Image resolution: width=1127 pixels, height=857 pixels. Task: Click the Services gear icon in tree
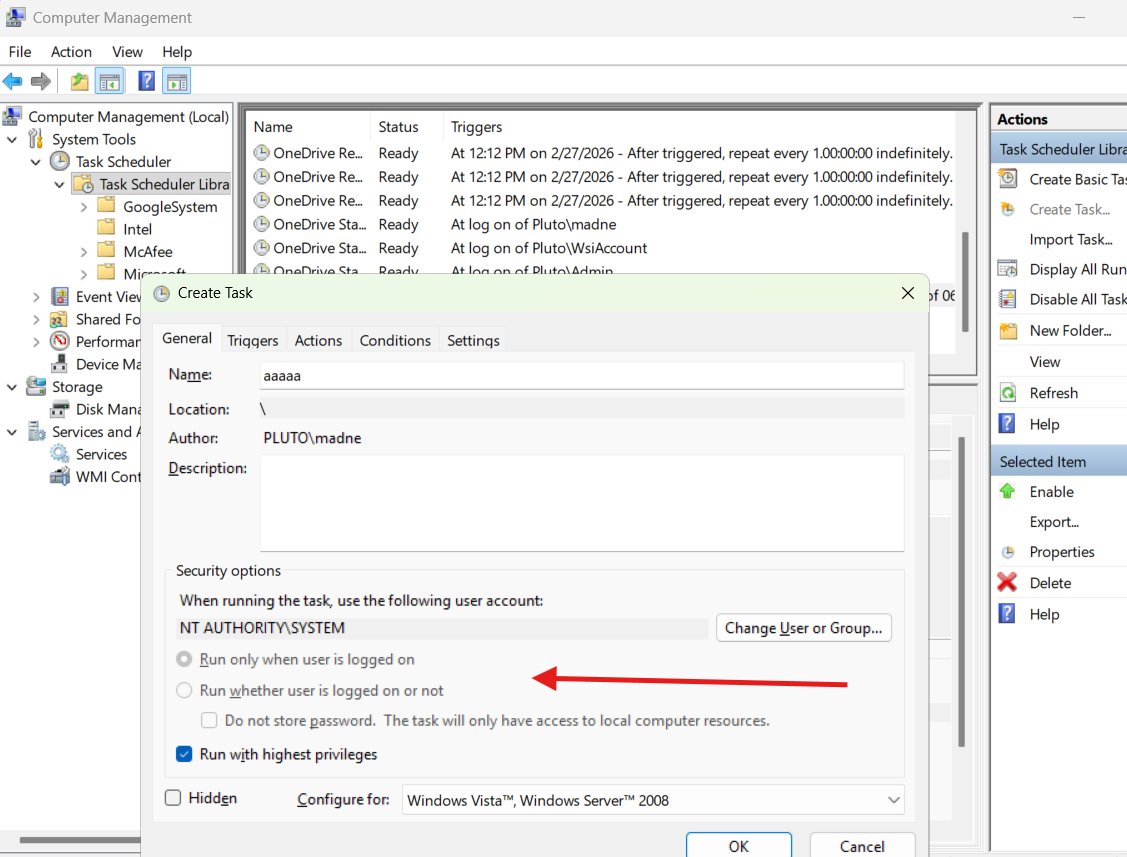pos(60,454)
